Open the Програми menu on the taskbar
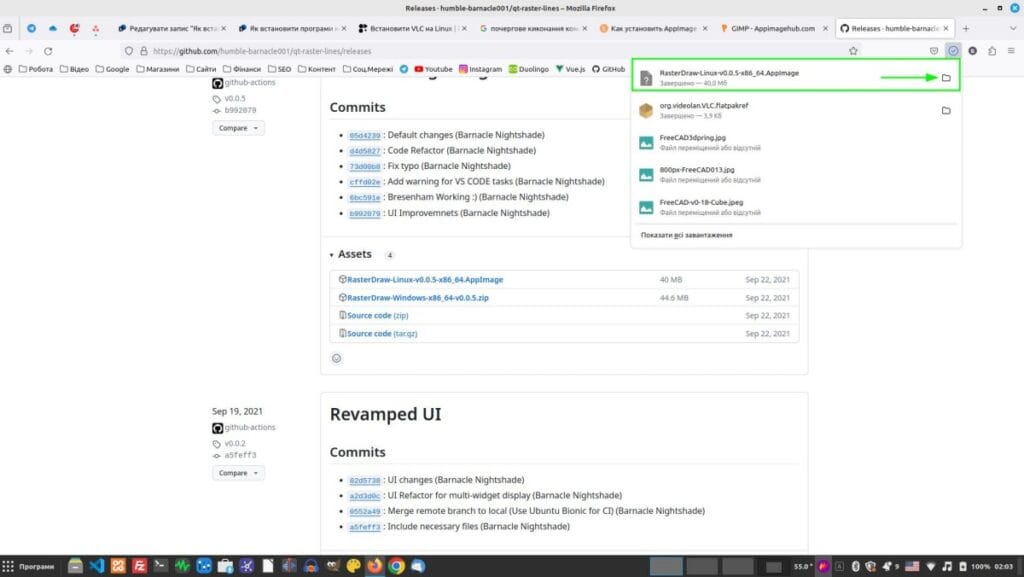Viewport: 1024px width, 577px height. (x=32, y=566)
